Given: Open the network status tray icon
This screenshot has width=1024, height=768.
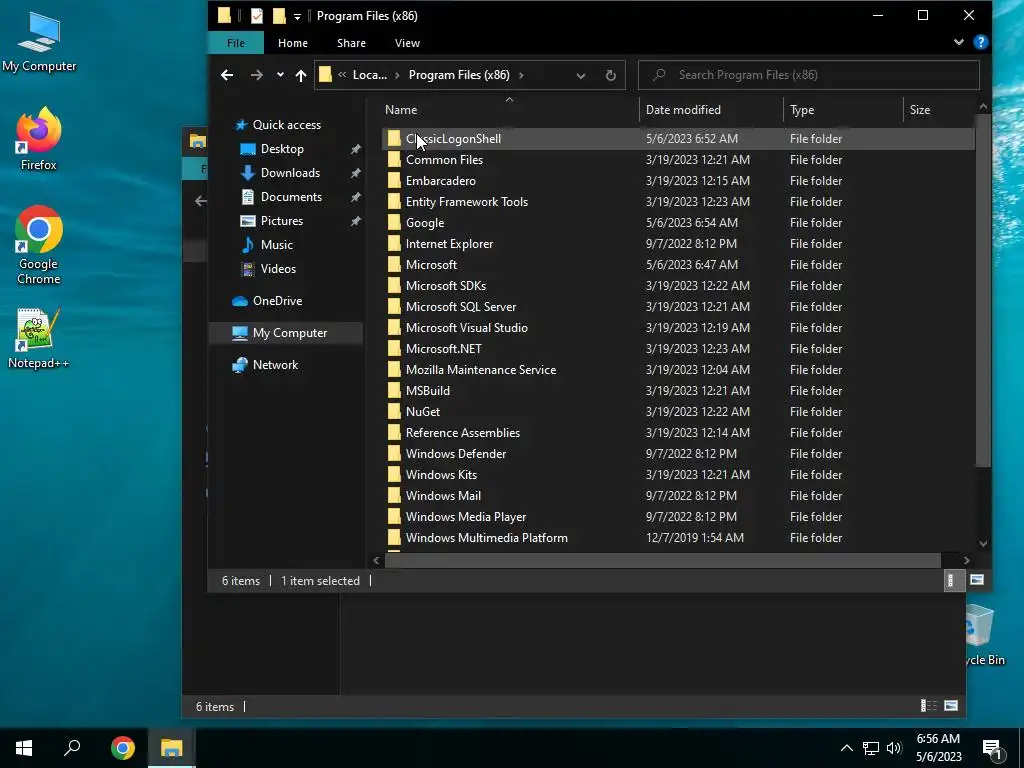Looking at the screenshot, I should coord(871,748).
